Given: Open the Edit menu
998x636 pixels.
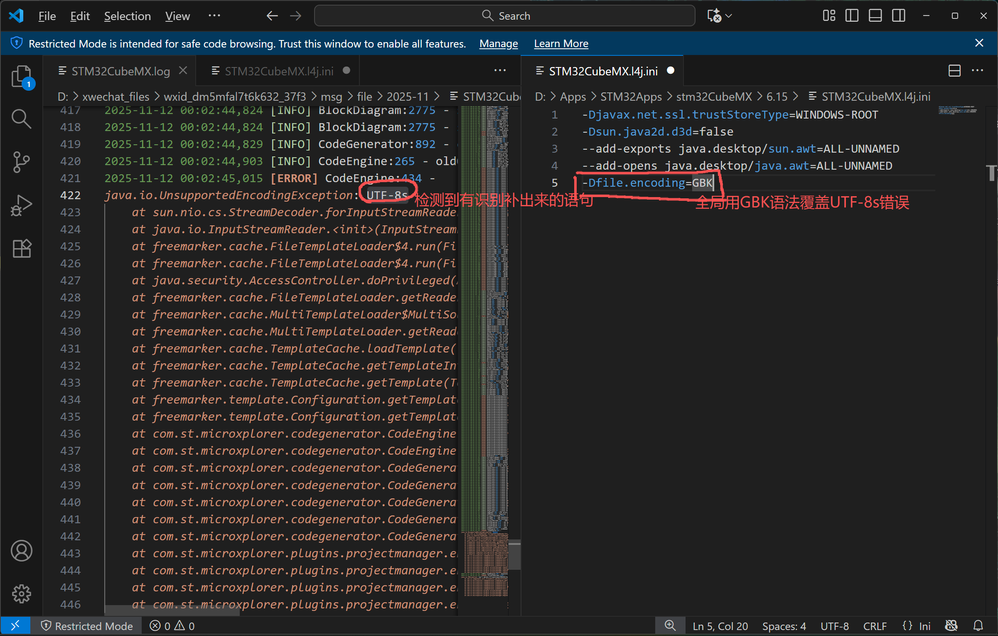Looking at the screenshot, I should click(80, 16).
